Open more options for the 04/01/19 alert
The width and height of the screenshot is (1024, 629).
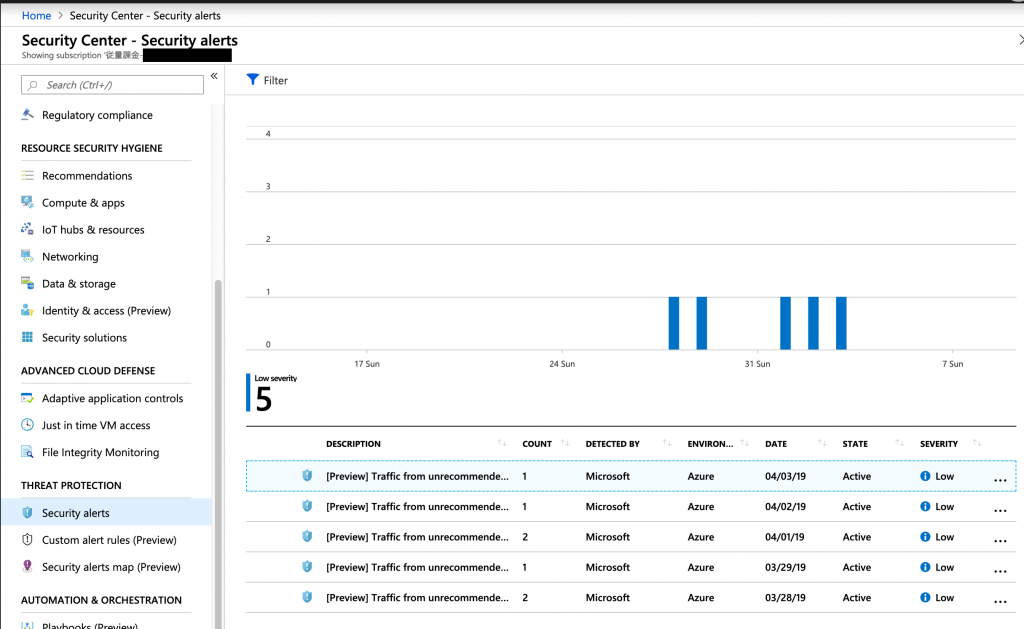click(1000, 541)
